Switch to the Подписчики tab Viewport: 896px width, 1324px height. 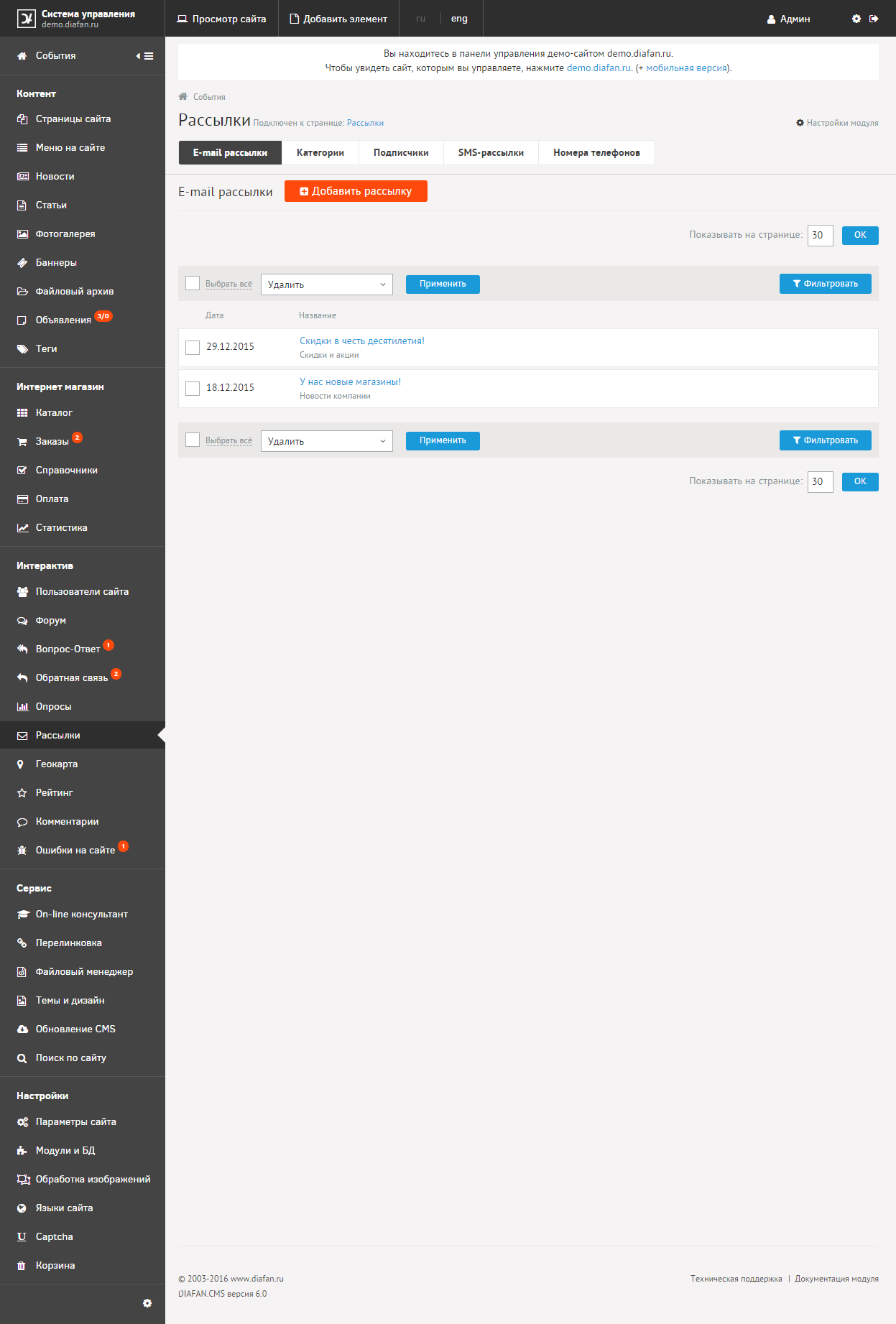tap(401, 153)
